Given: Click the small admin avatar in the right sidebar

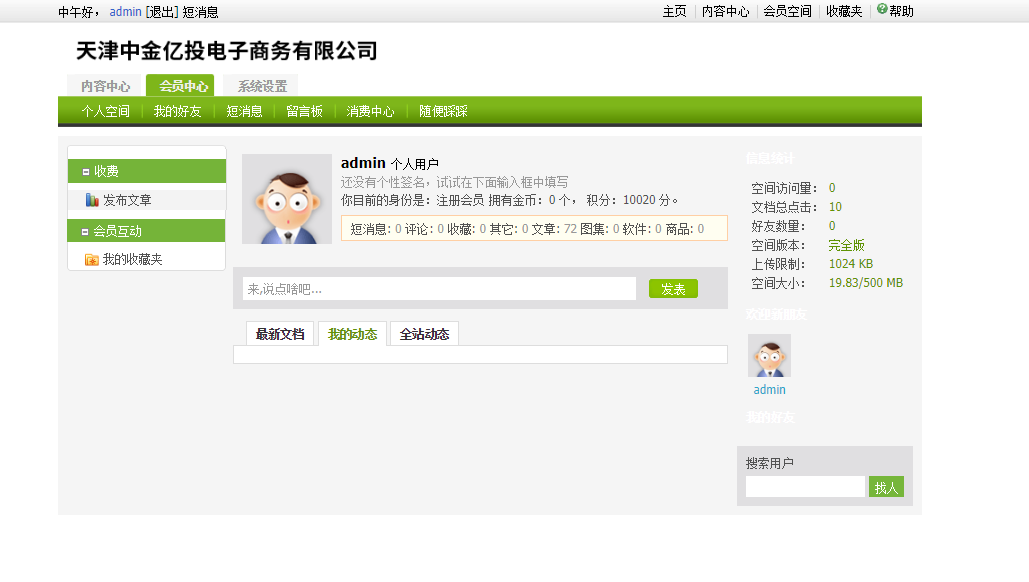Looking at the screenshot, I should click(x=769, y=356).
